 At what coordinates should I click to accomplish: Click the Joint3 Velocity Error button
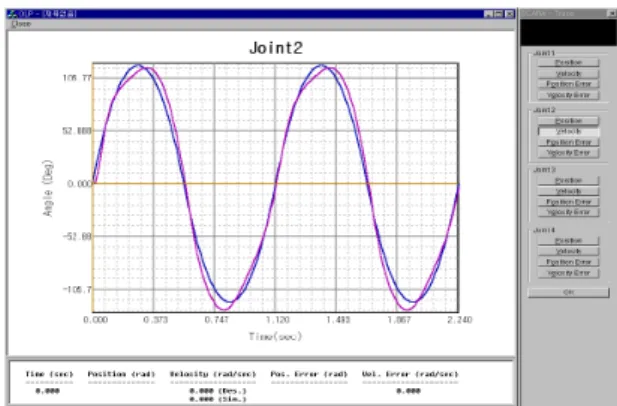click(568, 212)
